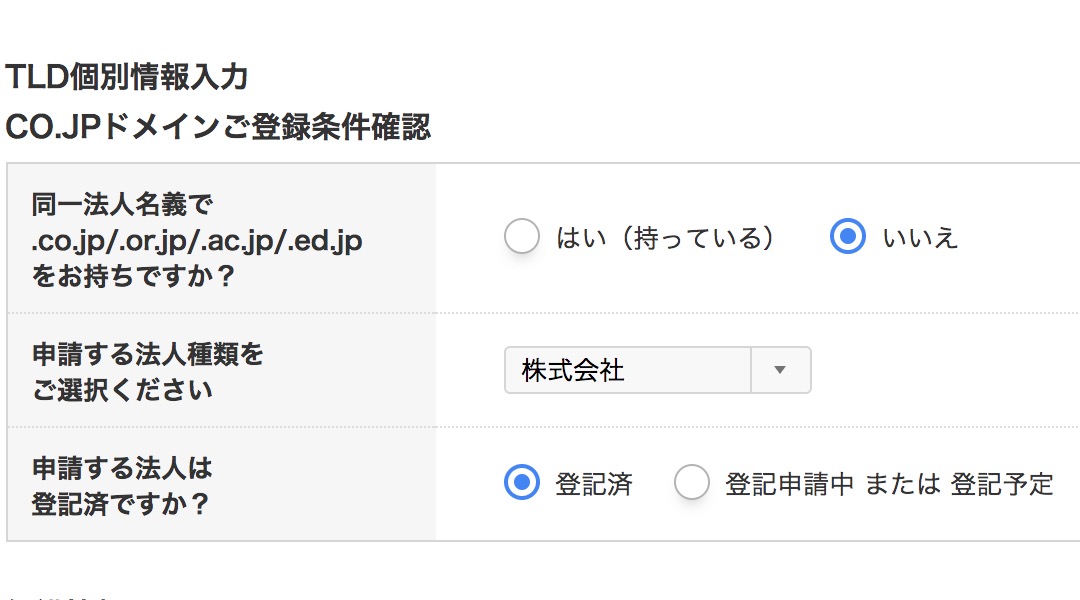The height and width of the screenshot is (600, 1080).
Task: Click the TLD個別情報入力 heading
Action: coord(127,76)
